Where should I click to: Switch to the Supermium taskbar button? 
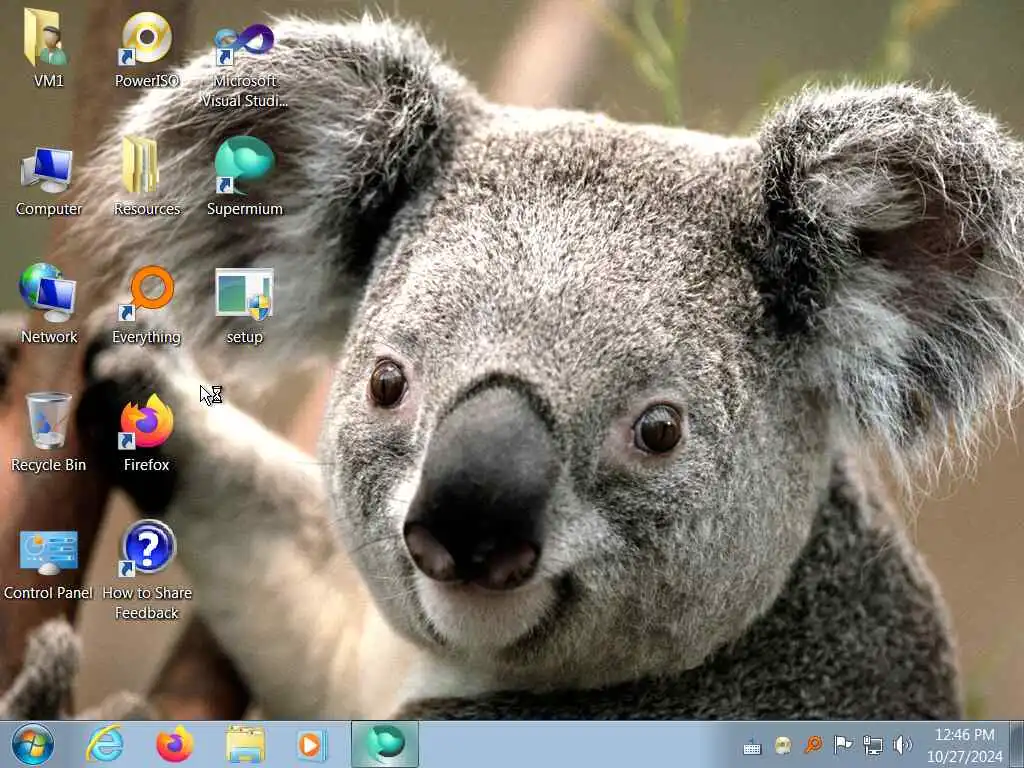pos(385,744)
